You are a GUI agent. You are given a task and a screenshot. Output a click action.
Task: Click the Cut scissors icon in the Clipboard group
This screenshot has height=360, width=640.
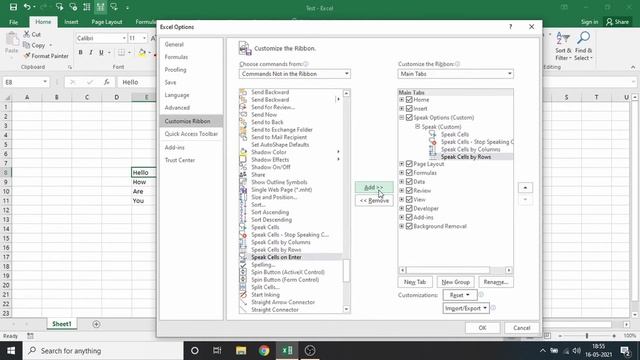tap(27, 34)
